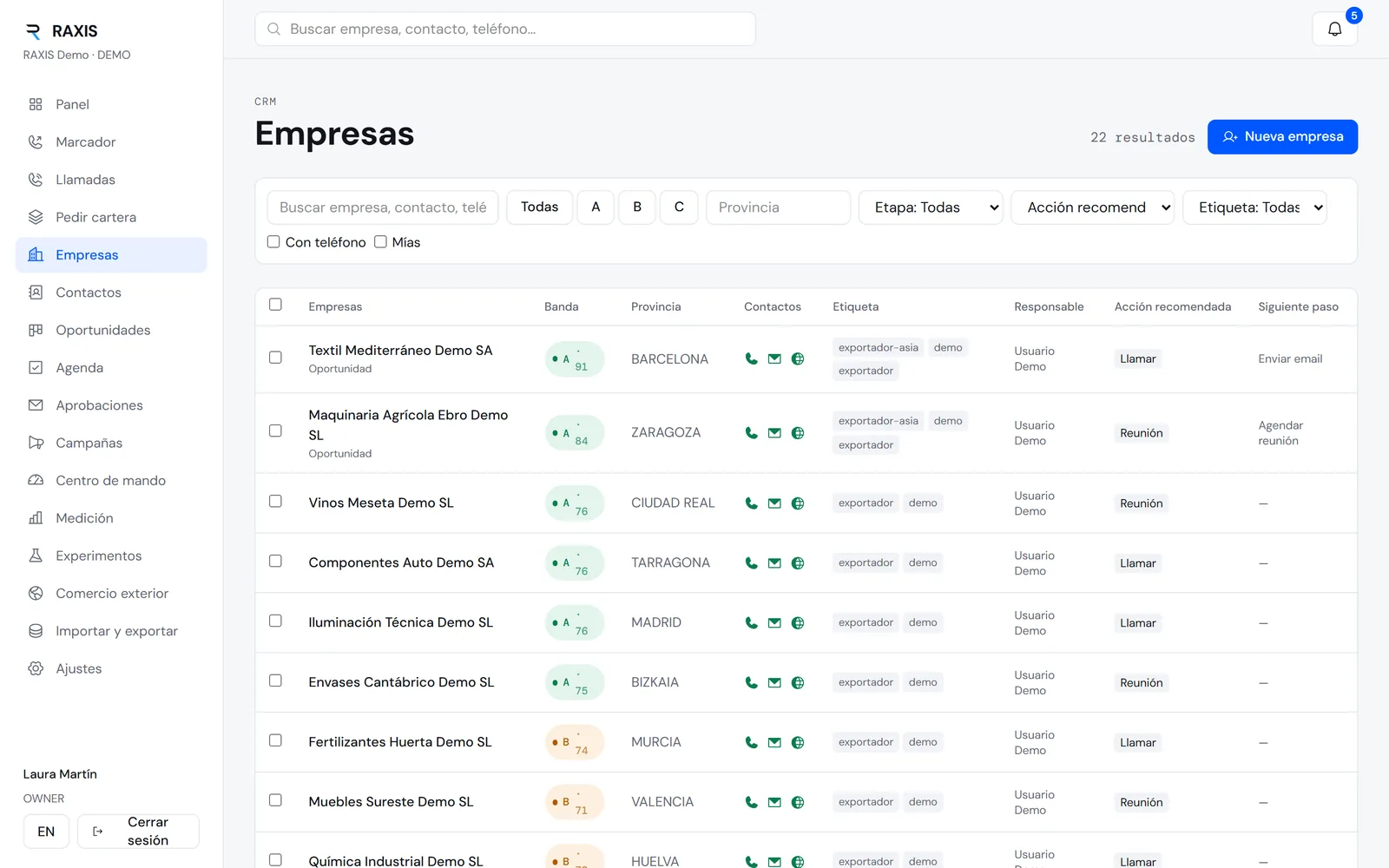Open Oportunidades in the sidebar
Viewport: 1389px width, 868px height.
tap(111, 330)
